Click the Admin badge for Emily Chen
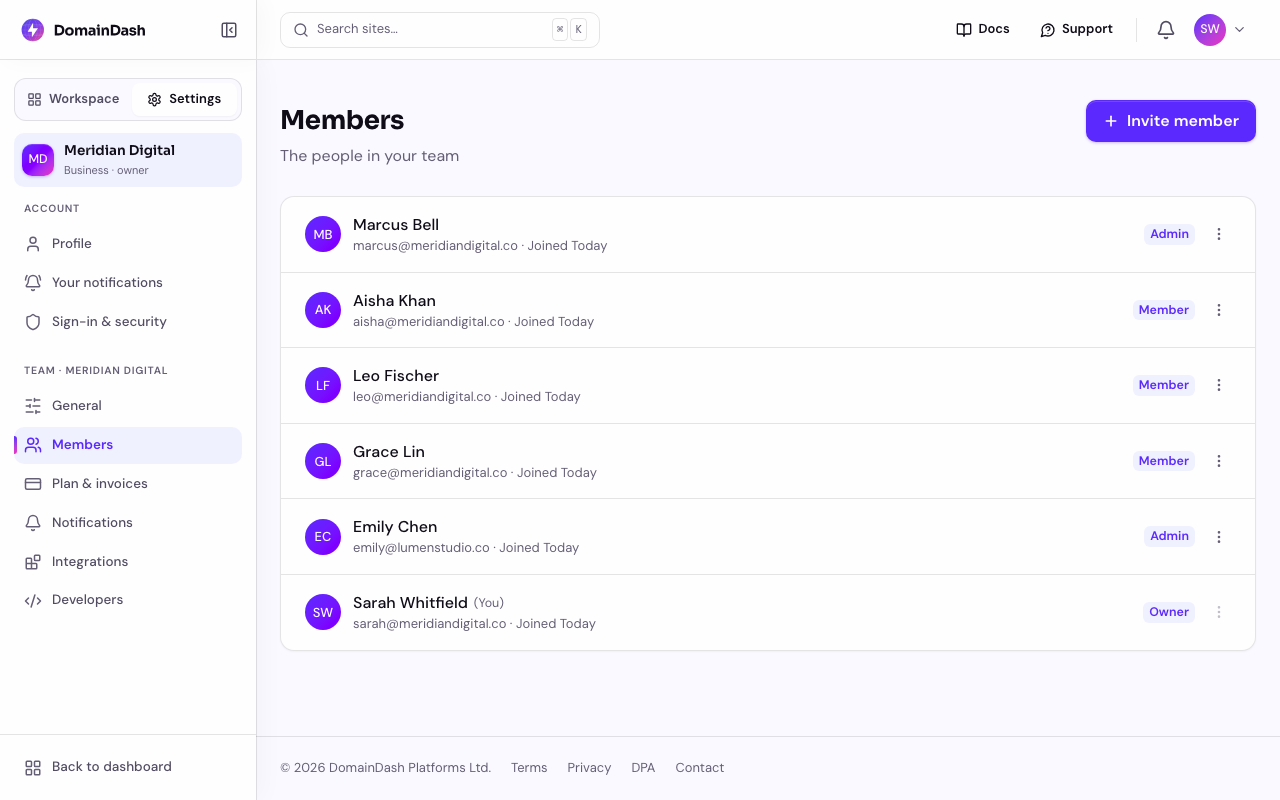Image resolution: width=1280 pixels, height=800 pixels. (x=1169, y=536)
